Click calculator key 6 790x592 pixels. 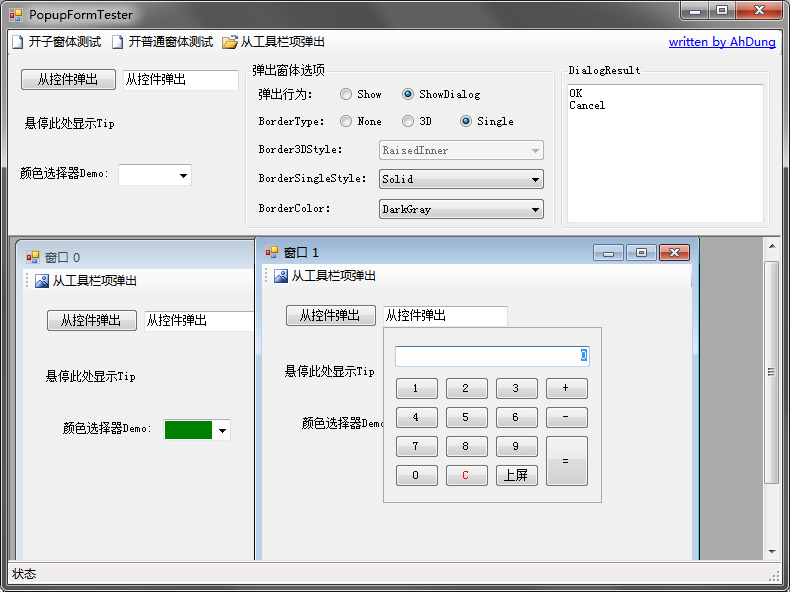click(516, 417)
